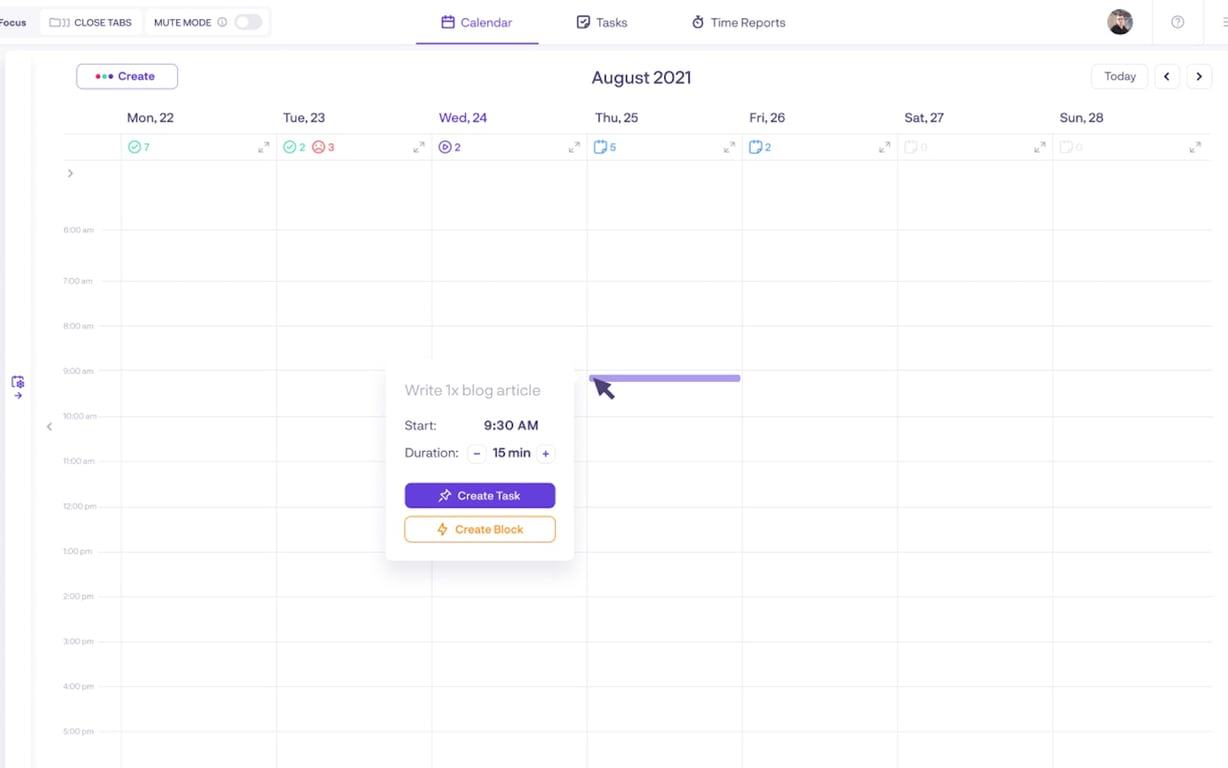The height and width of the screenshot is (768, 1228).
Task: Click the Create Task button
Action: coord(480,495)
